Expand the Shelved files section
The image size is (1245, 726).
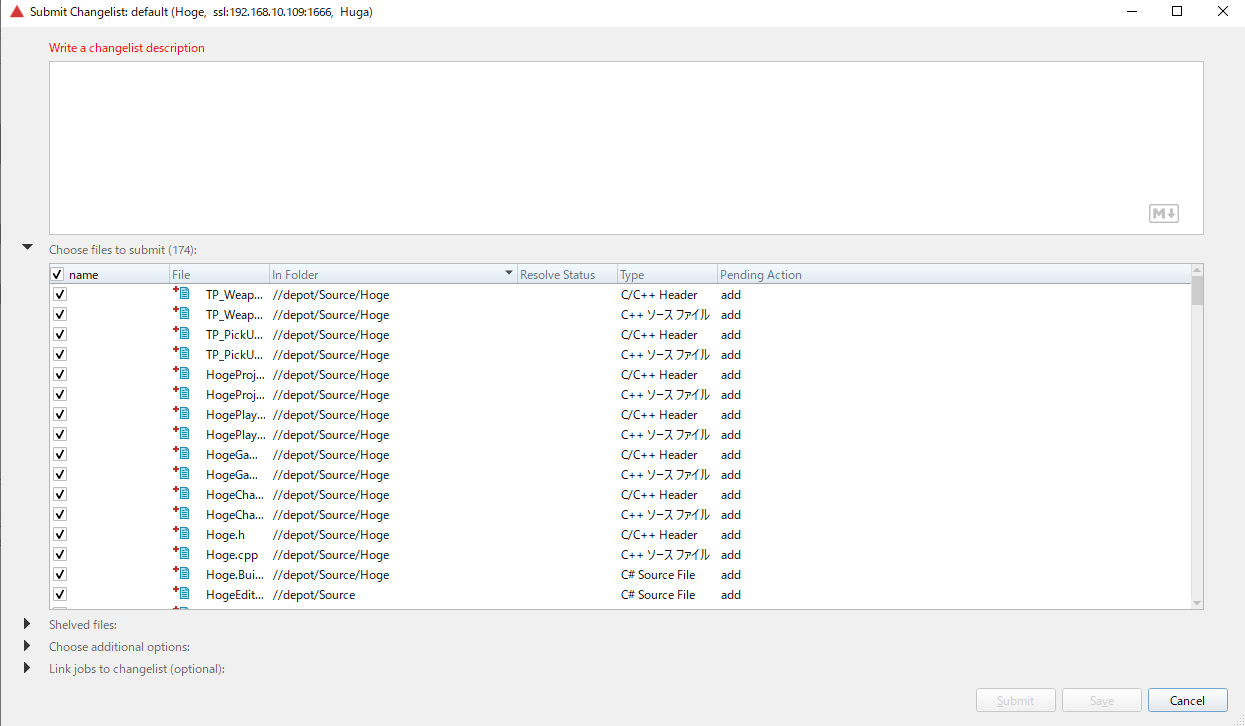coord(27,624)
